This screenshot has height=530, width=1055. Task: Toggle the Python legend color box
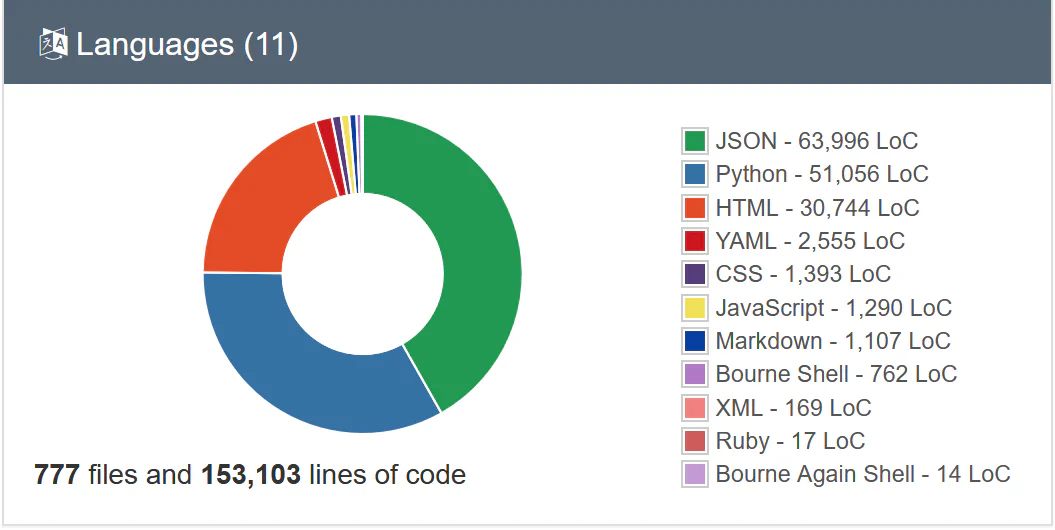click(695, 174)
